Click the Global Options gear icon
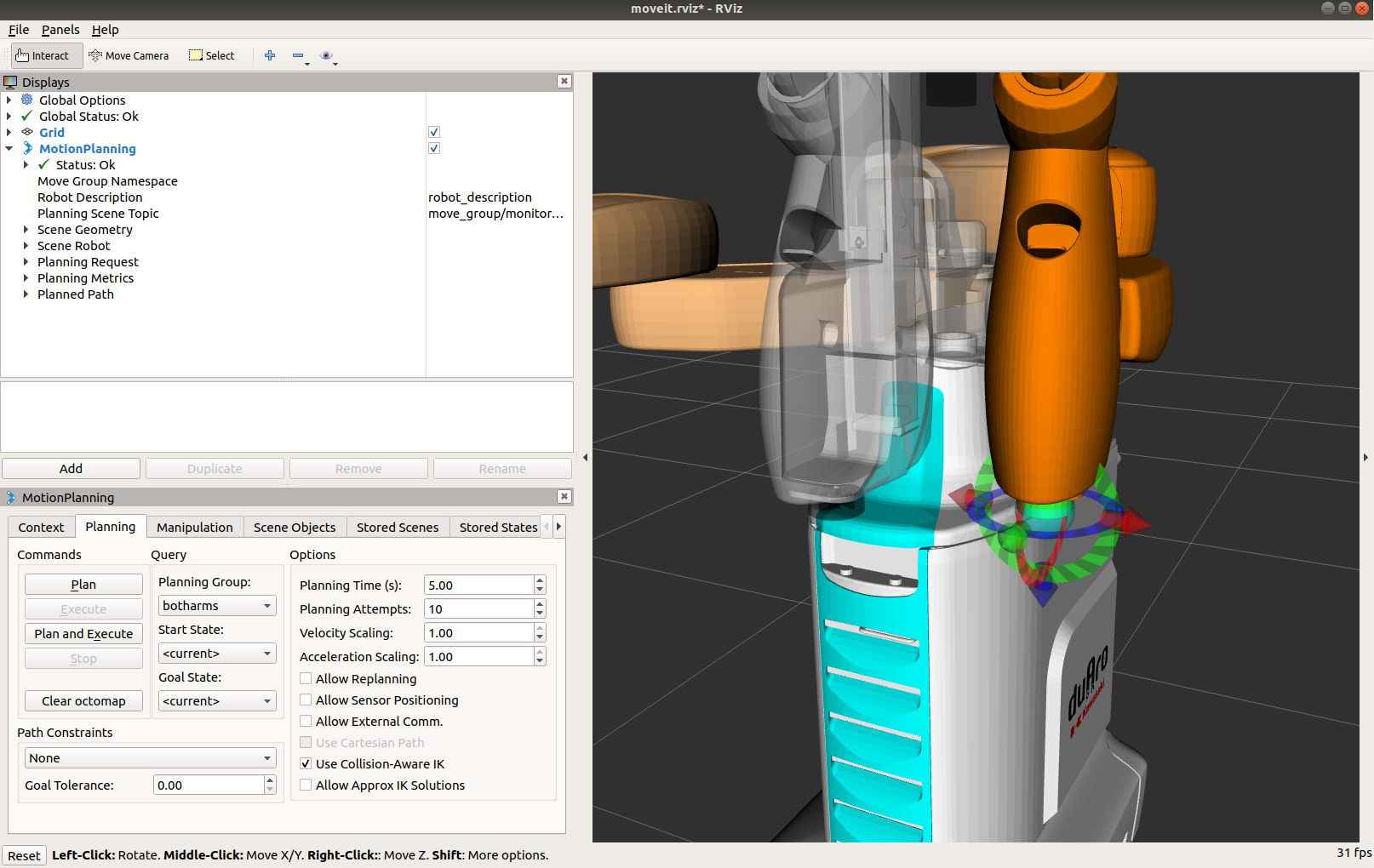This screenshot has height=868, width=1374. tap(27, 100)
